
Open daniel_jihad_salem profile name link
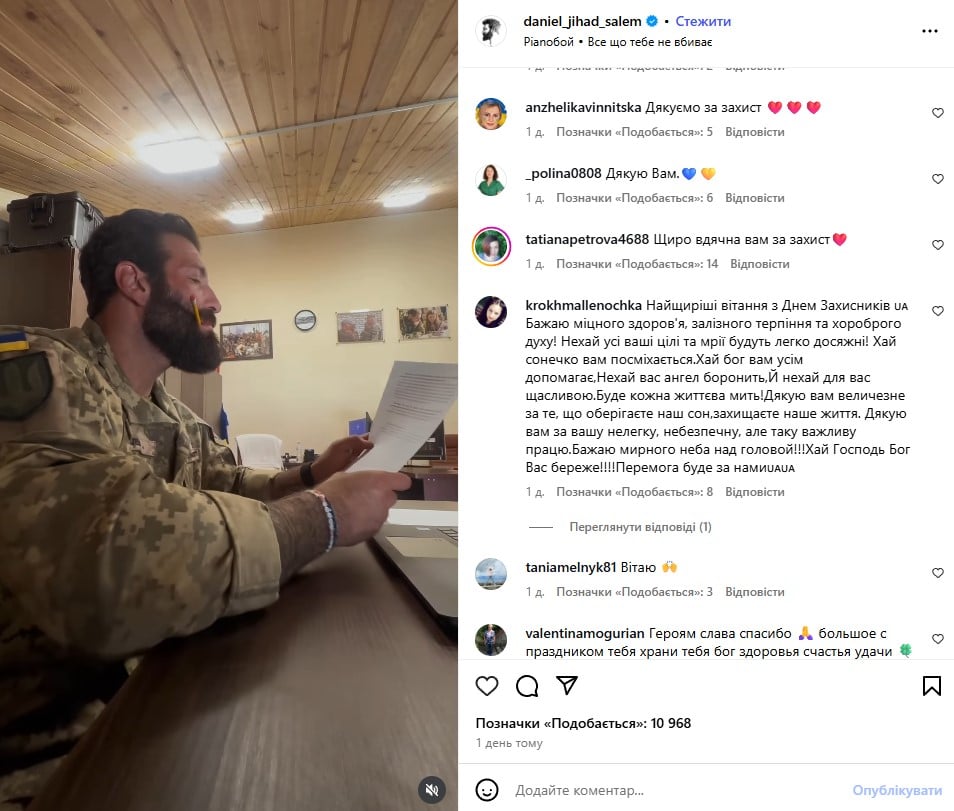[x=582, y=21]
